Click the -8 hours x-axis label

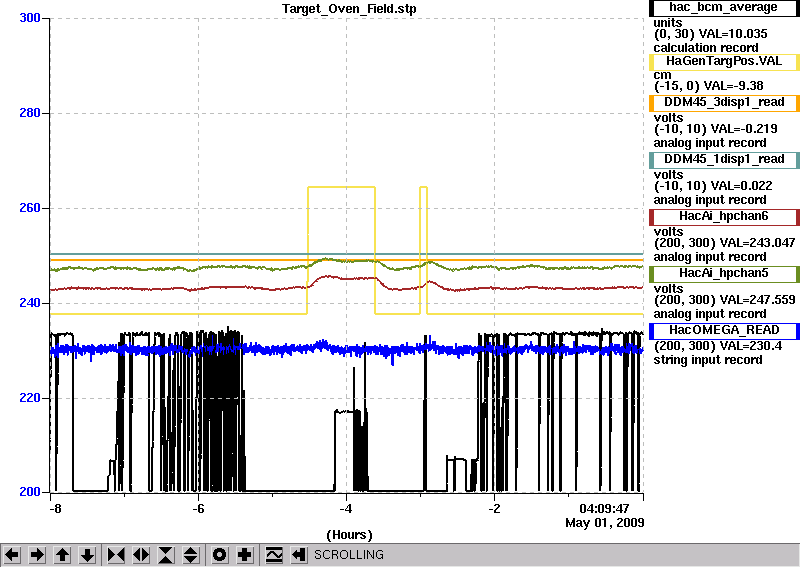(x=55, y=509)
